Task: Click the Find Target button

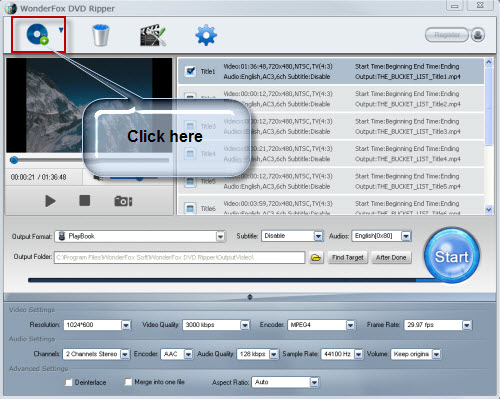Action: click(348, 257)
